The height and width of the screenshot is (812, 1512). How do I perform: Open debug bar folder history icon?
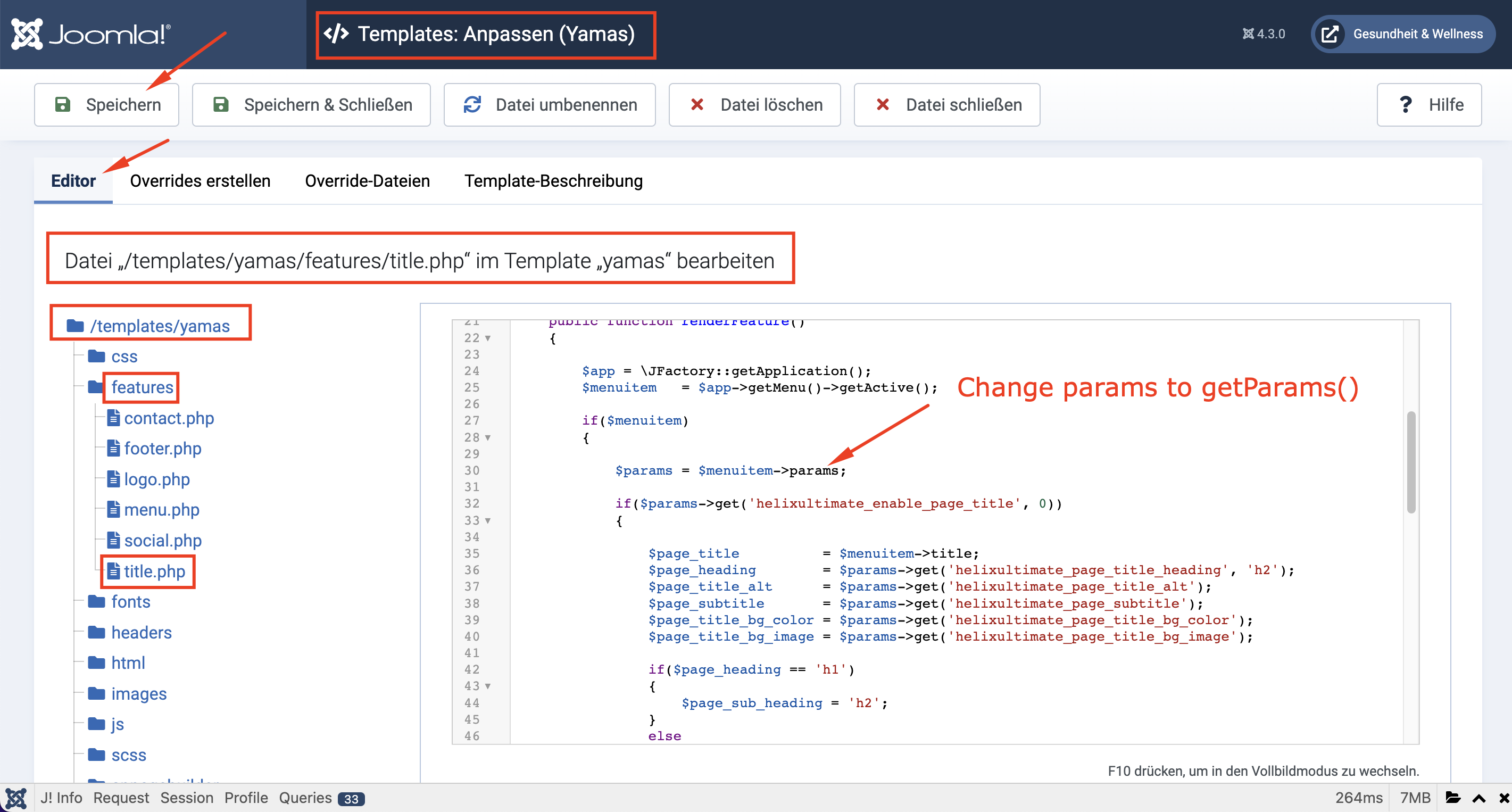coord(1453,798)
